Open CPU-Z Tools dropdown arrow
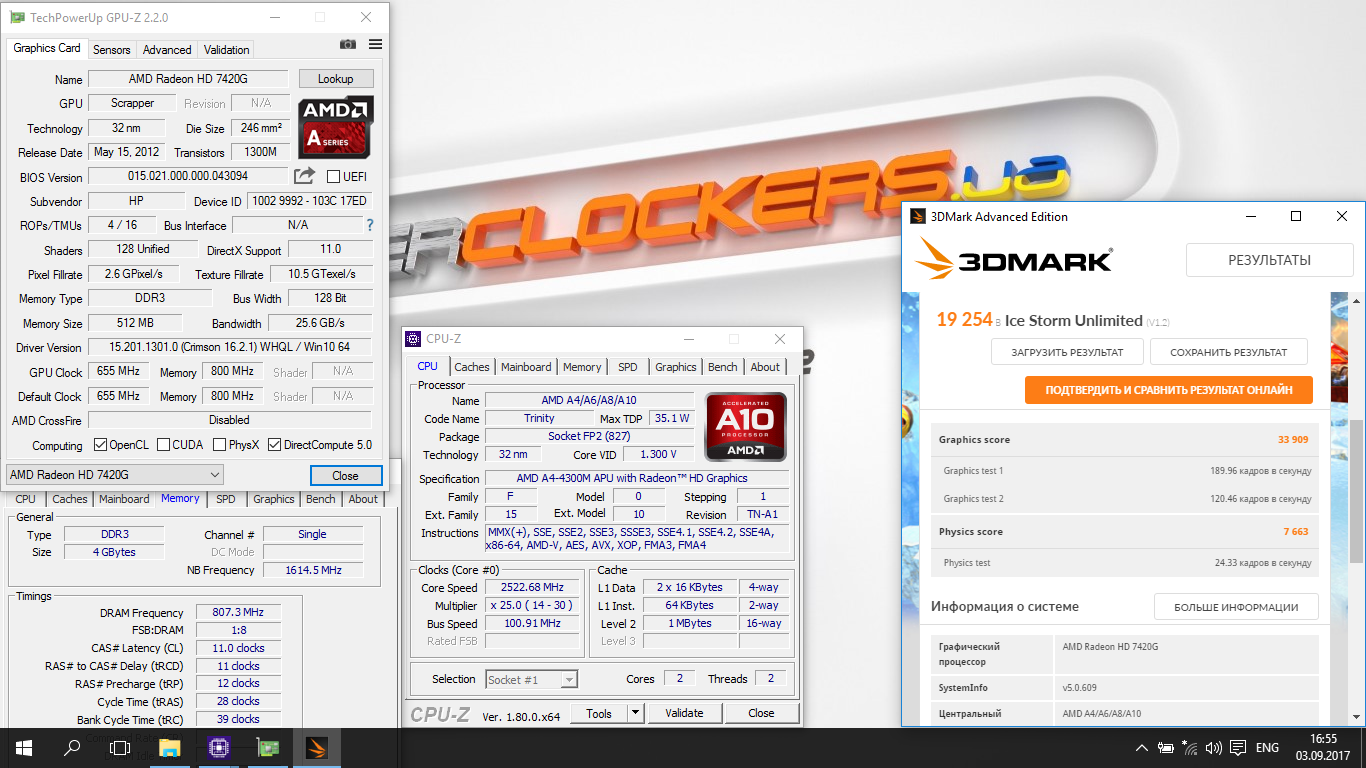Viewport: 1366px width, 768px height. pyautogui.click(x=635, y=713)
